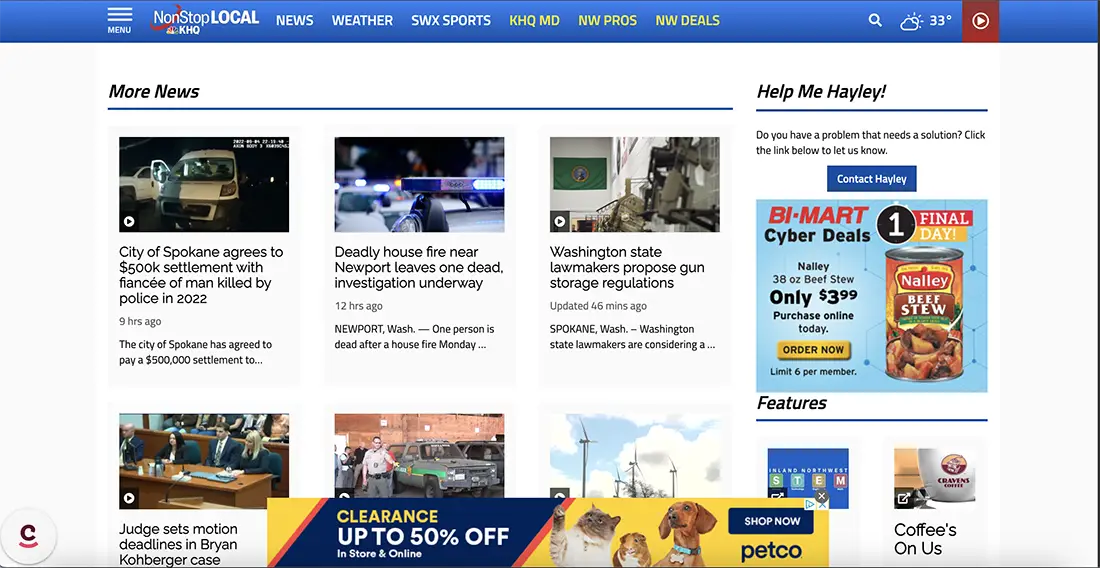This screenshot has width=1100, height=568.
Task: Click external link icon on Cravens Coffee thumbnail
Action: (904, 499)
